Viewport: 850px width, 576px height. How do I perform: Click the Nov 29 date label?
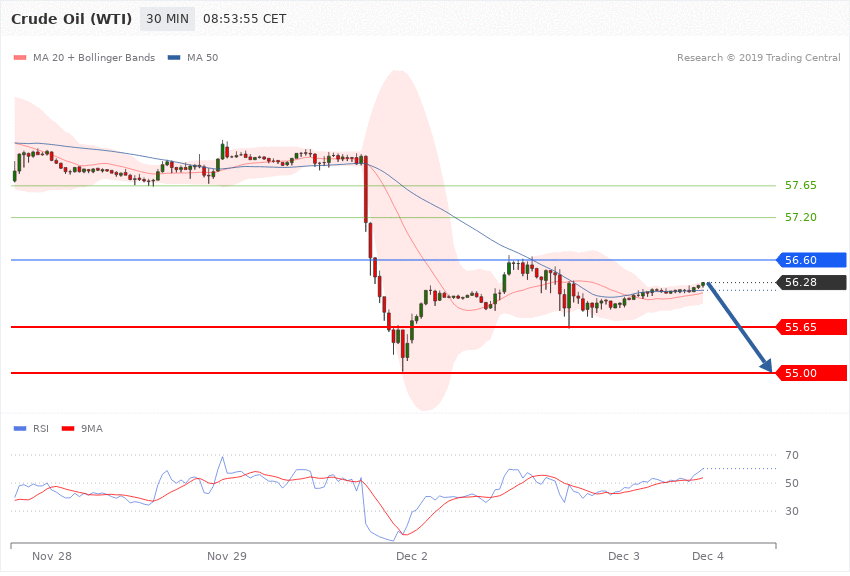point(227,556)
